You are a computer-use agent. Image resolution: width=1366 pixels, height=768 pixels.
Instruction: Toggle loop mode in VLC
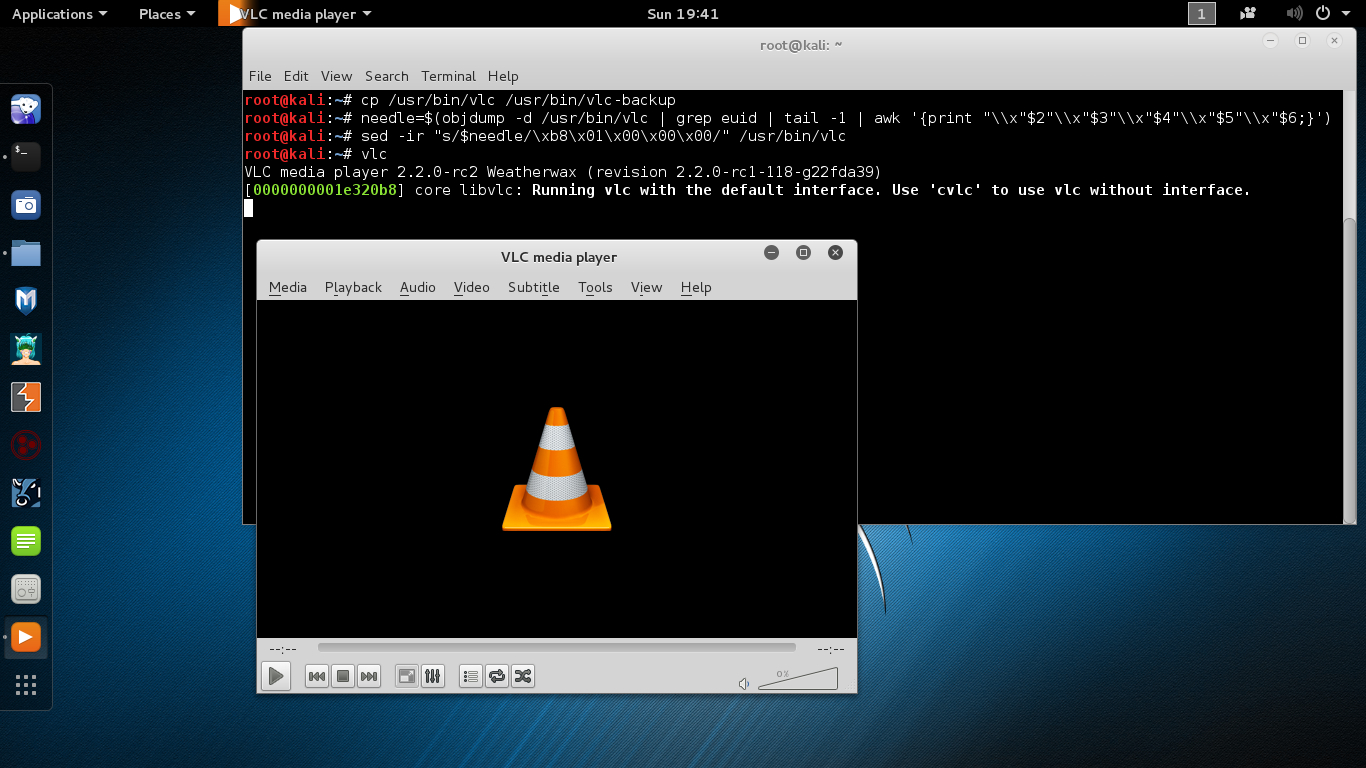click(497, 677)
